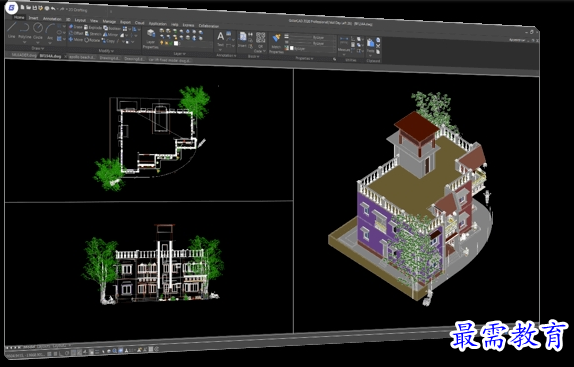
Task: Switch to the Home ribbon tab
Action: 19,17
